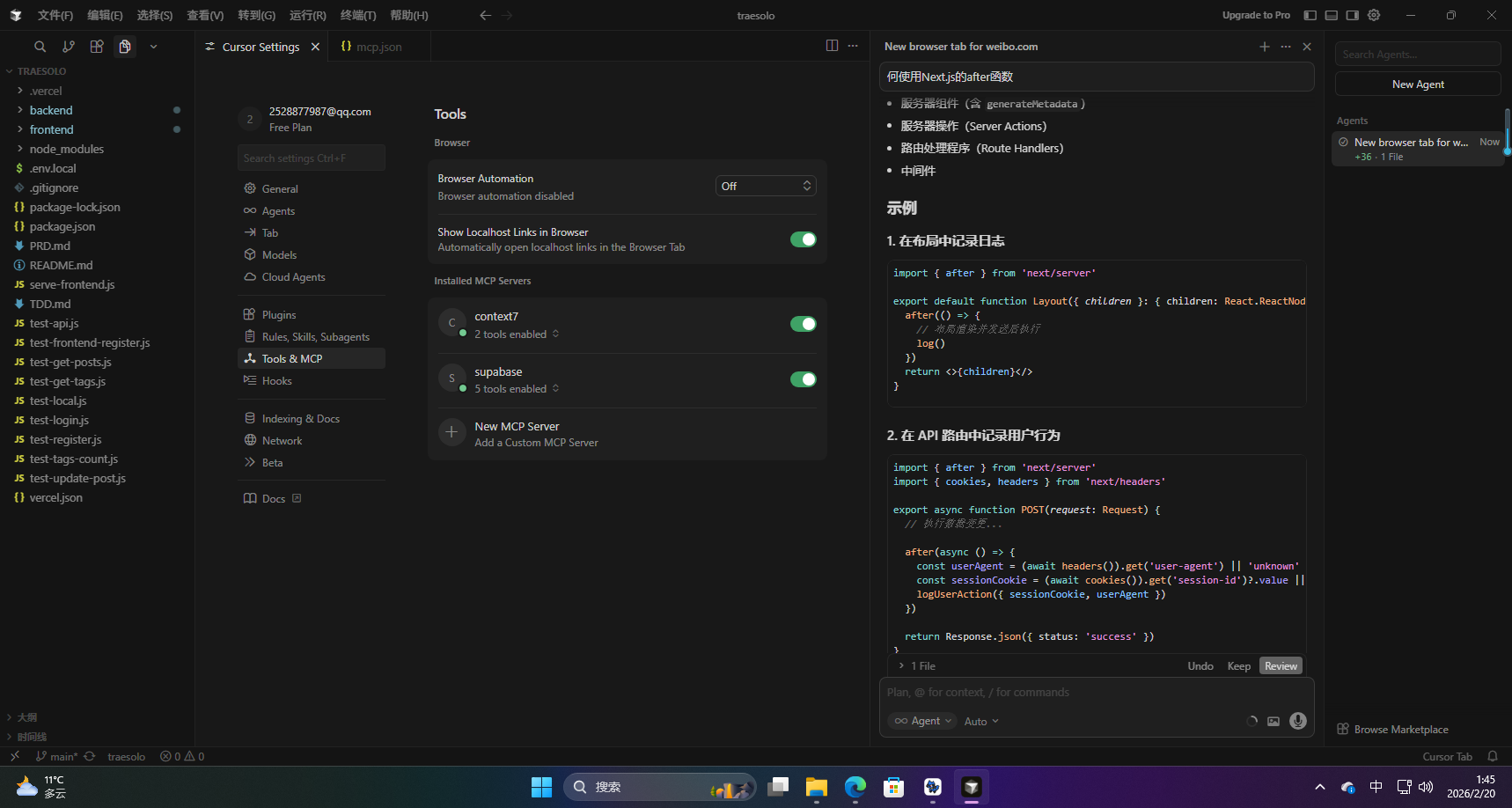Open Models settings section

click(x=312, y=254)
